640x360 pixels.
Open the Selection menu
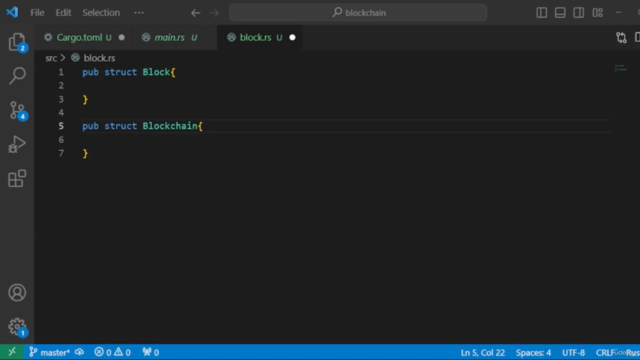pos(101,13)
